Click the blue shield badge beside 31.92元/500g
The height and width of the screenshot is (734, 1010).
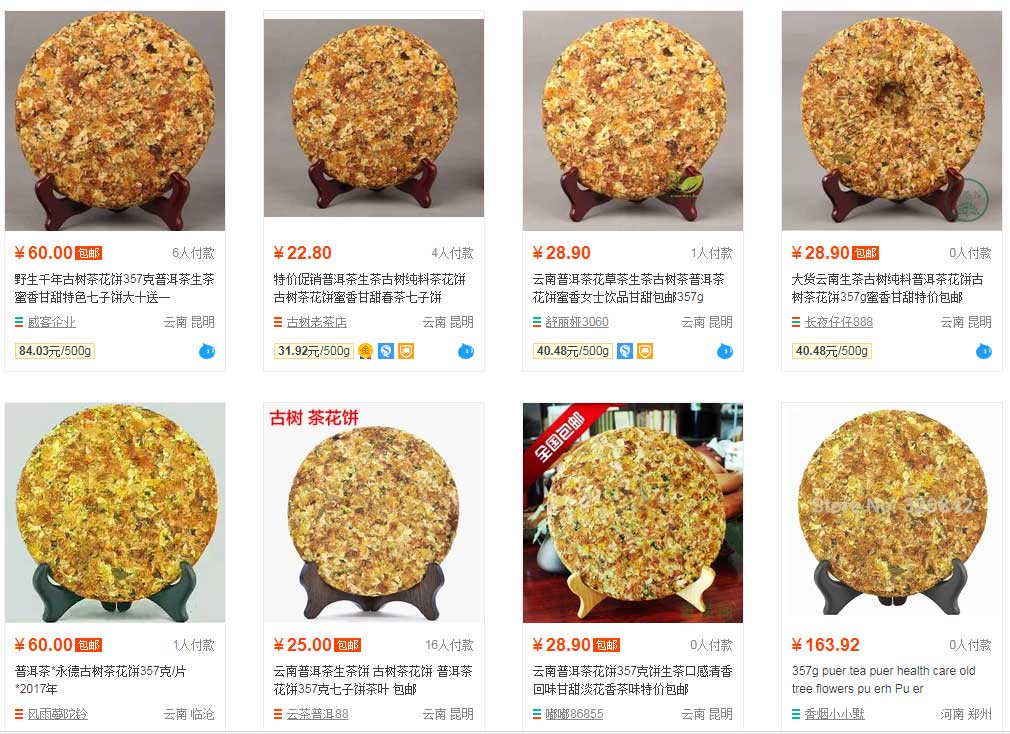[x=385, y=351]
